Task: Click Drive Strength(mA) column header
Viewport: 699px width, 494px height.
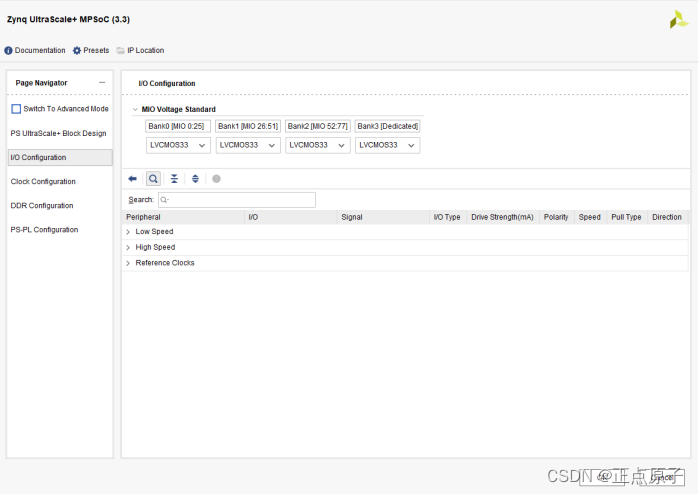Action: [502, 217]
